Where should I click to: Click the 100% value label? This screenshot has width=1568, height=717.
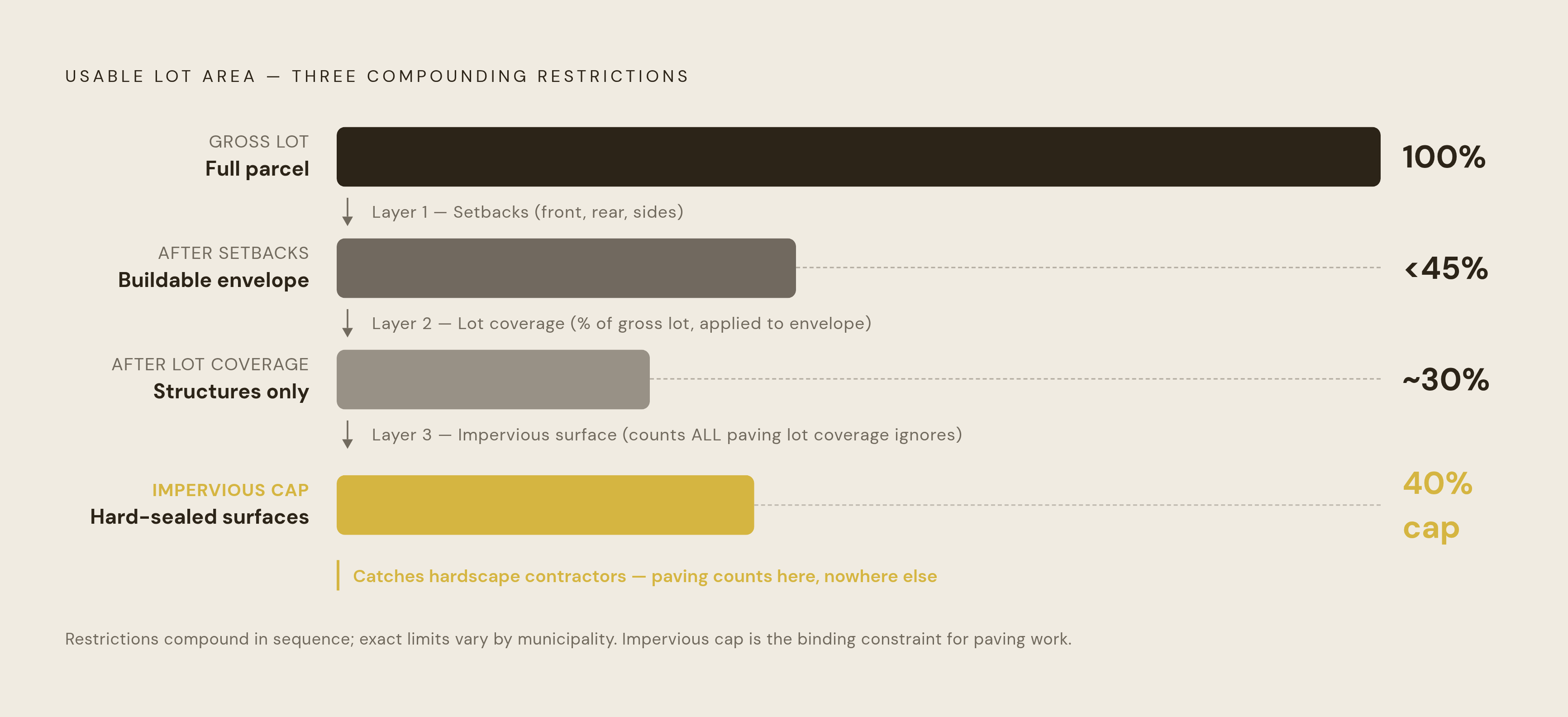pyautogui.click(x=1444, y=157)
